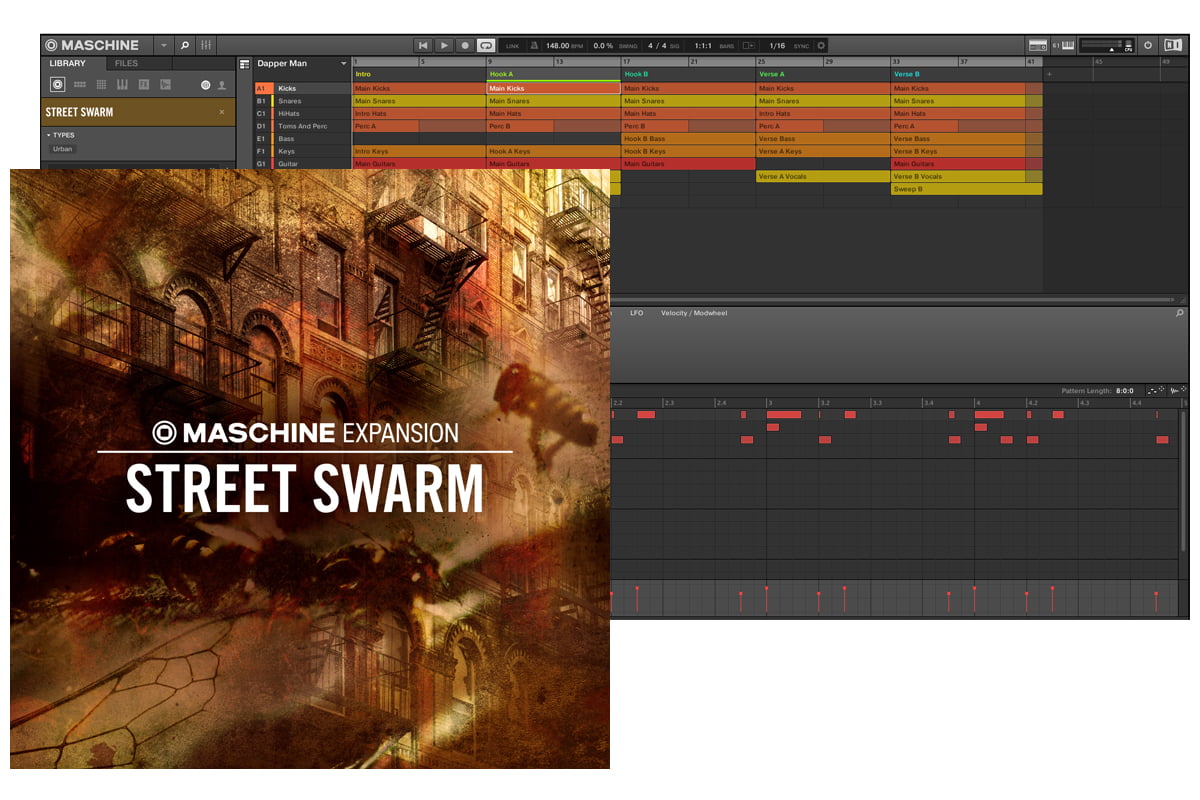Screen dimensions: 1200x800
Task: Click the Pattern Length 8:0:0 value
Action: pyautogui.click(x=1123, y=391)
